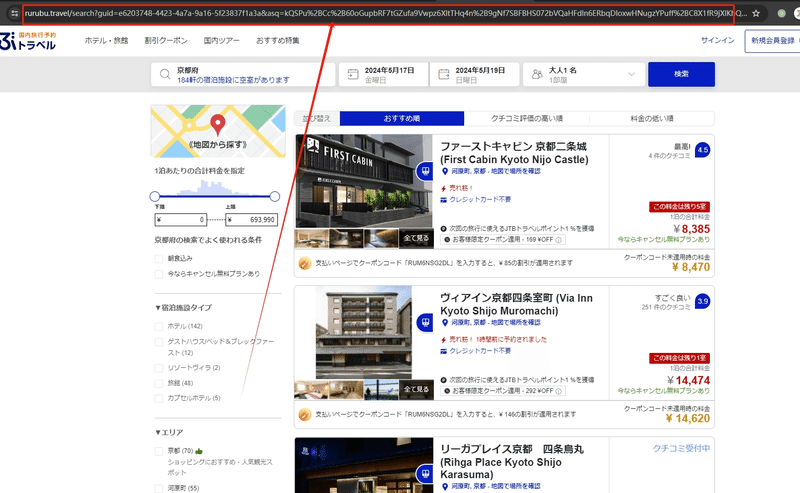The height and width of the screenshot is (493, 800).
Task: Open 国内ツアー menu
Action: [x=221, y=40]
